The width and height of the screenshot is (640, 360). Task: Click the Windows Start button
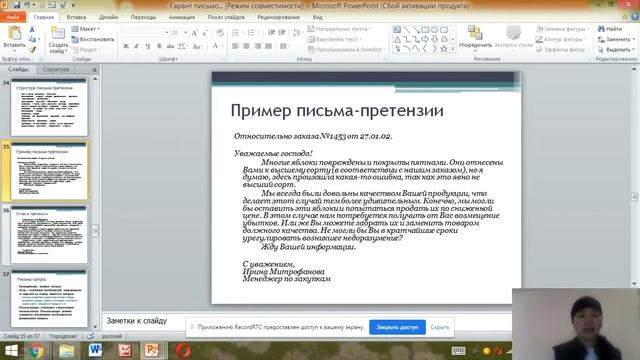11,351
